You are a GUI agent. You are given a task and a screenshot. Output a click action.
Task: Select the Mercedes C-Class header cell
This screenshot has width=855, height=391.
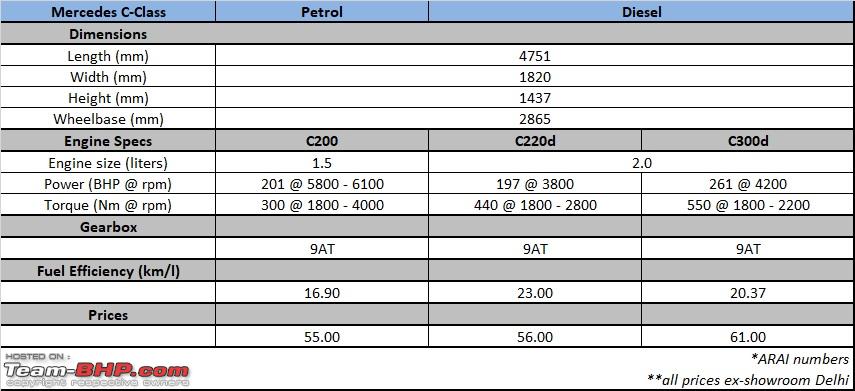pos(108,12)
